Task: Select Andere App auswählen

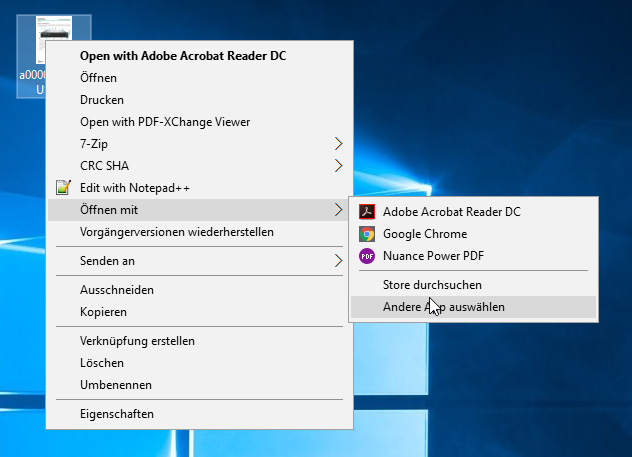Action: click(x=474, y=307)
